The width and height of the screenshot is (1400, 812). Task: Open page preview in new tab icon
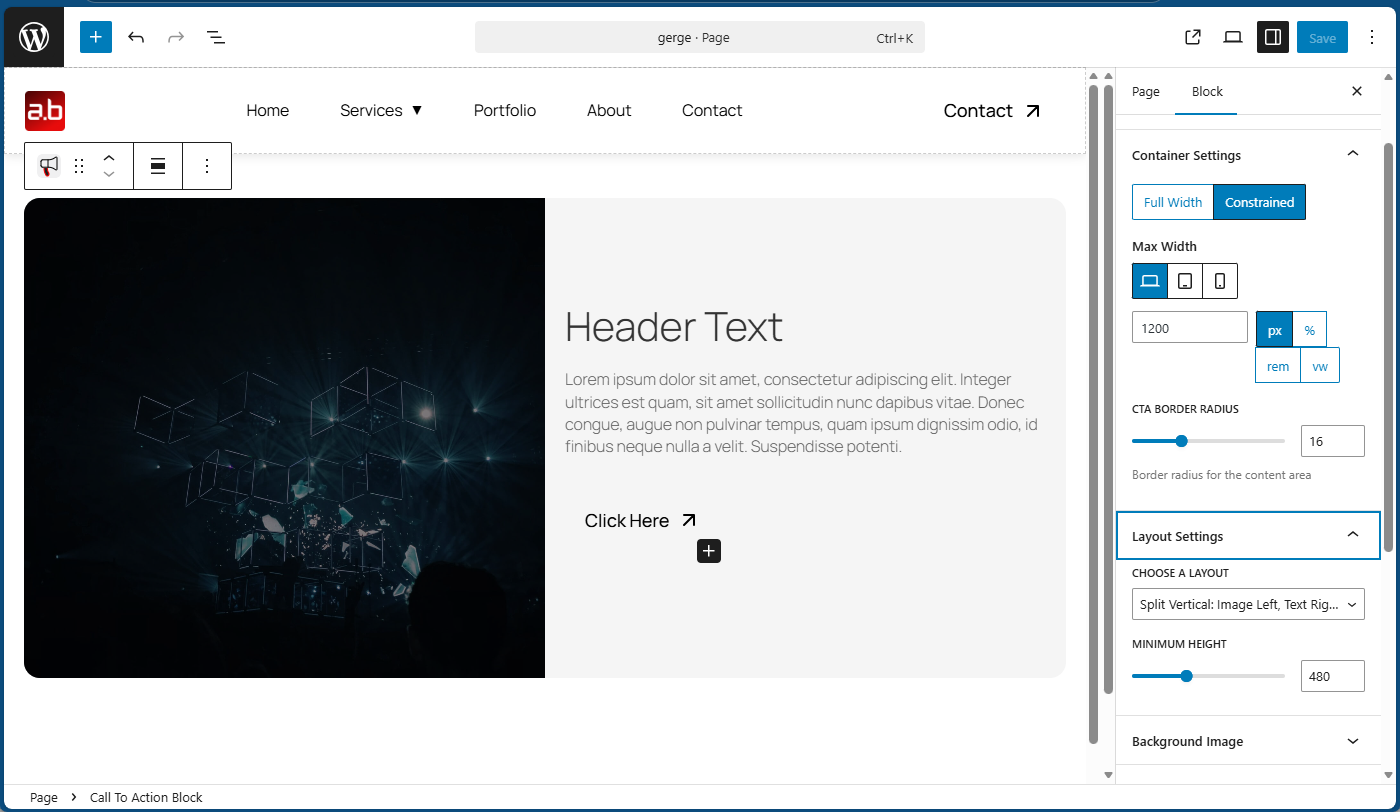(1192, 38)
